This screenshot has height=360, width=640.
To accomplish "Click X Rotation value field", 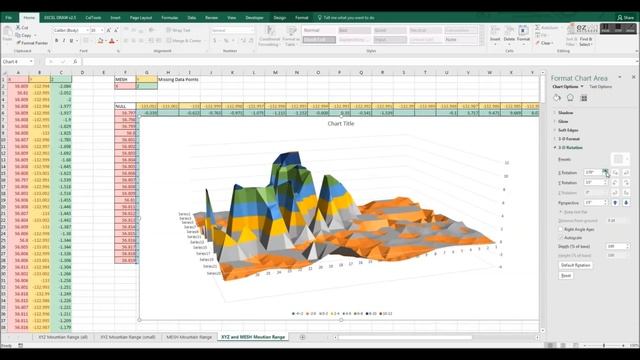I will click(x=593, y=173).
